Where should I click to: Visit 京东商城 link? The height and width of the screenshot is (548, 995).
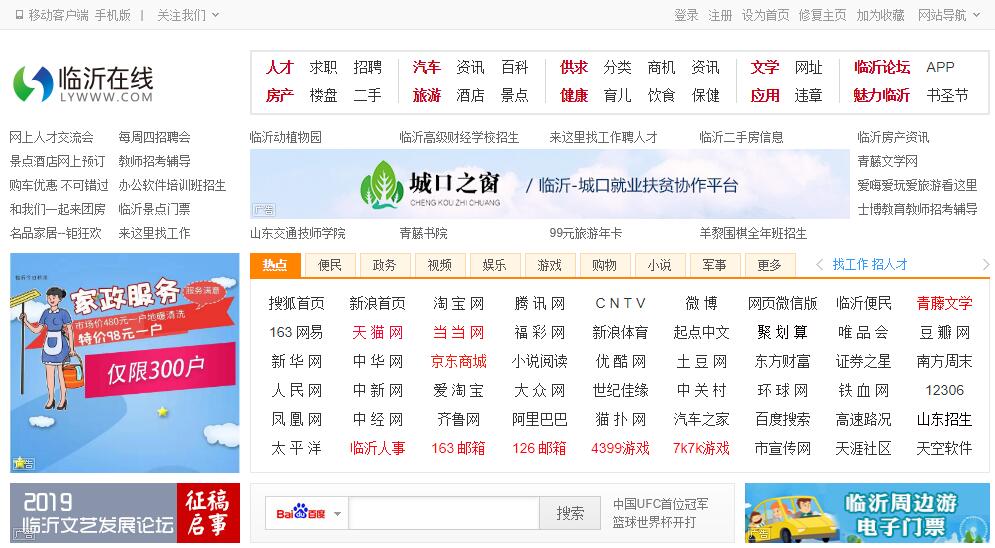pos(458,362)
